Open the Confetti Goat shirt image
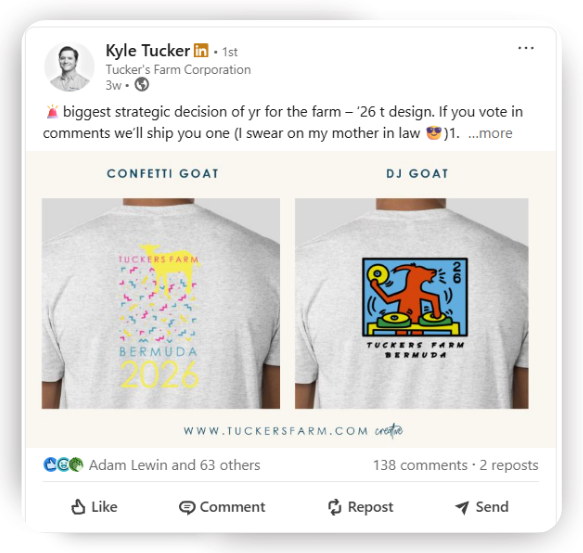583x553 pixels. [161, 303]
